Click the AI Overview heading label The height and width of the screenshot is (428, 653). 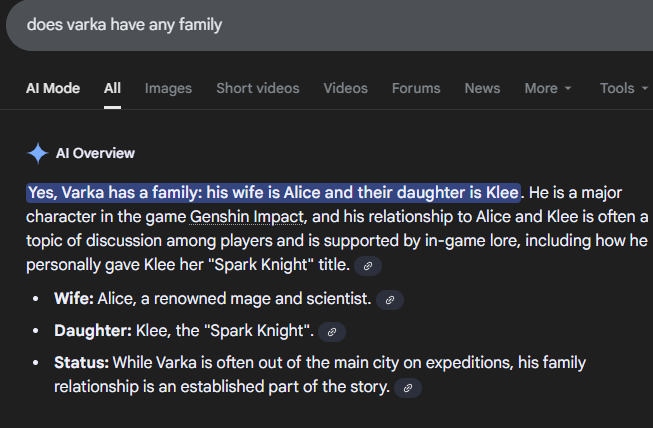(x=96, y=153)
